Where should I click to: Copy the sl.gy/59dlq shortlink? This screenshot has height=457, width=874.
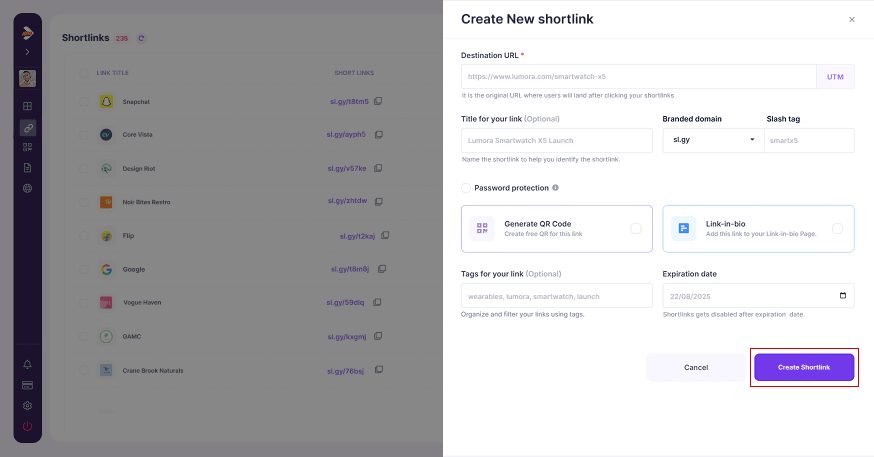coord(377,302)
